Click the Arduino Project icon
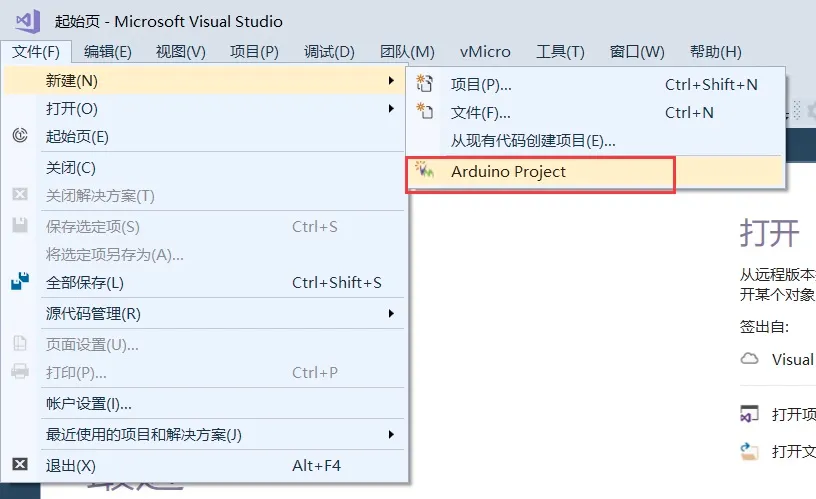This screenshot has width=816, height=499. pyautogui.click(x=426, y=171)
